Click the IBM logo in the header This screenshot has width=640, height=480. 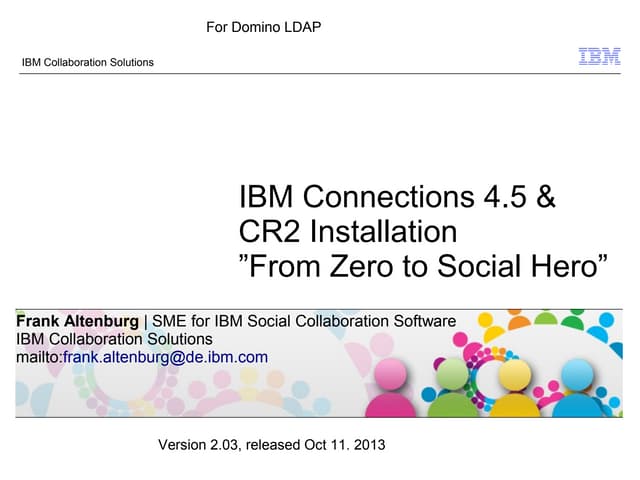[x=599, y=57]
